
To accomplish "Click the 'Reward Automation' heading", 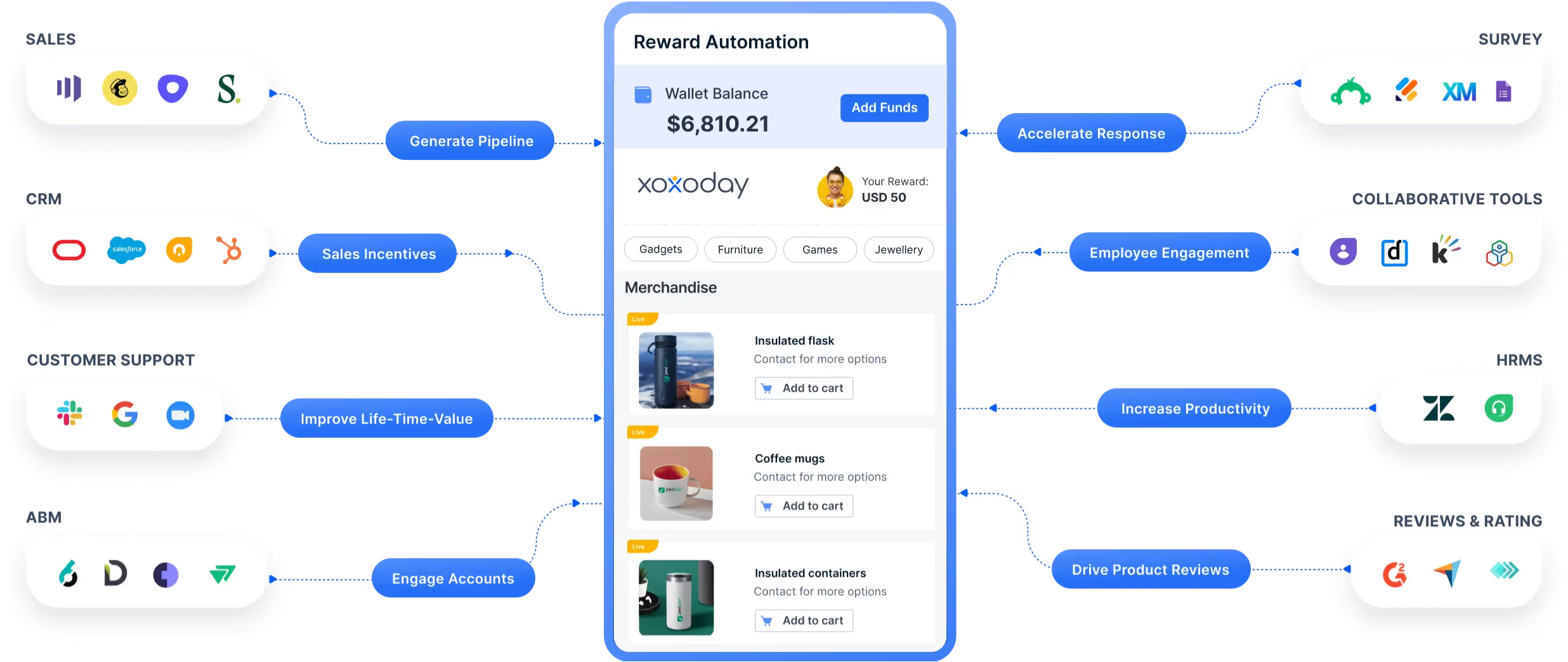I will coord(721,42).
